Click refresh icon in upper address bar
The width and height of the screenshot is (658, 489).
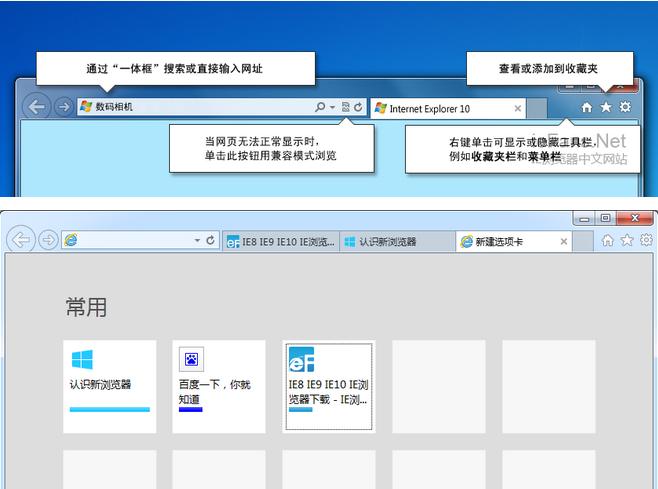point(358,107)
